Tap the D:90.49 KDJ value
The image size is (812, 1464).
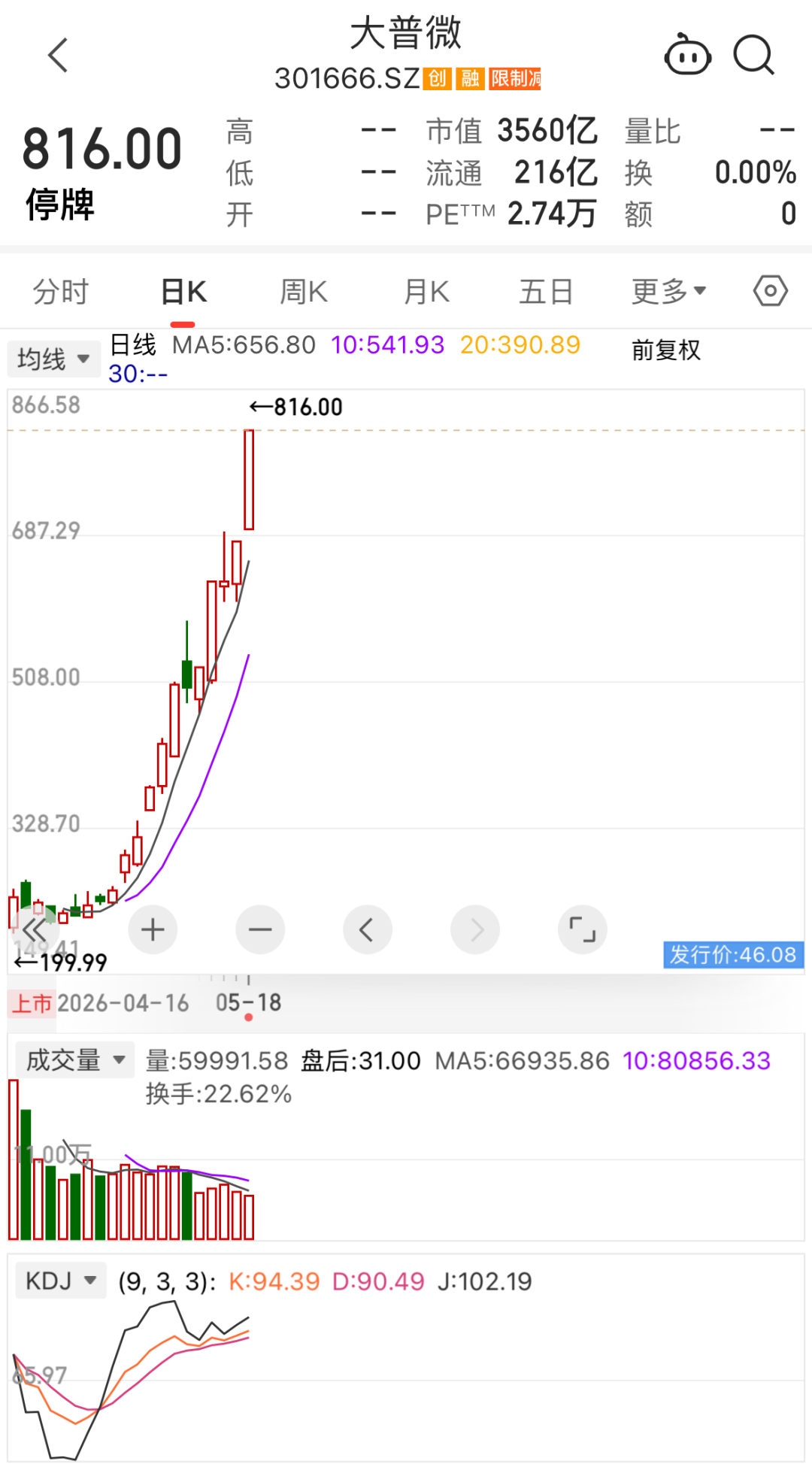pyautogui.click(x=378, y=1281)
